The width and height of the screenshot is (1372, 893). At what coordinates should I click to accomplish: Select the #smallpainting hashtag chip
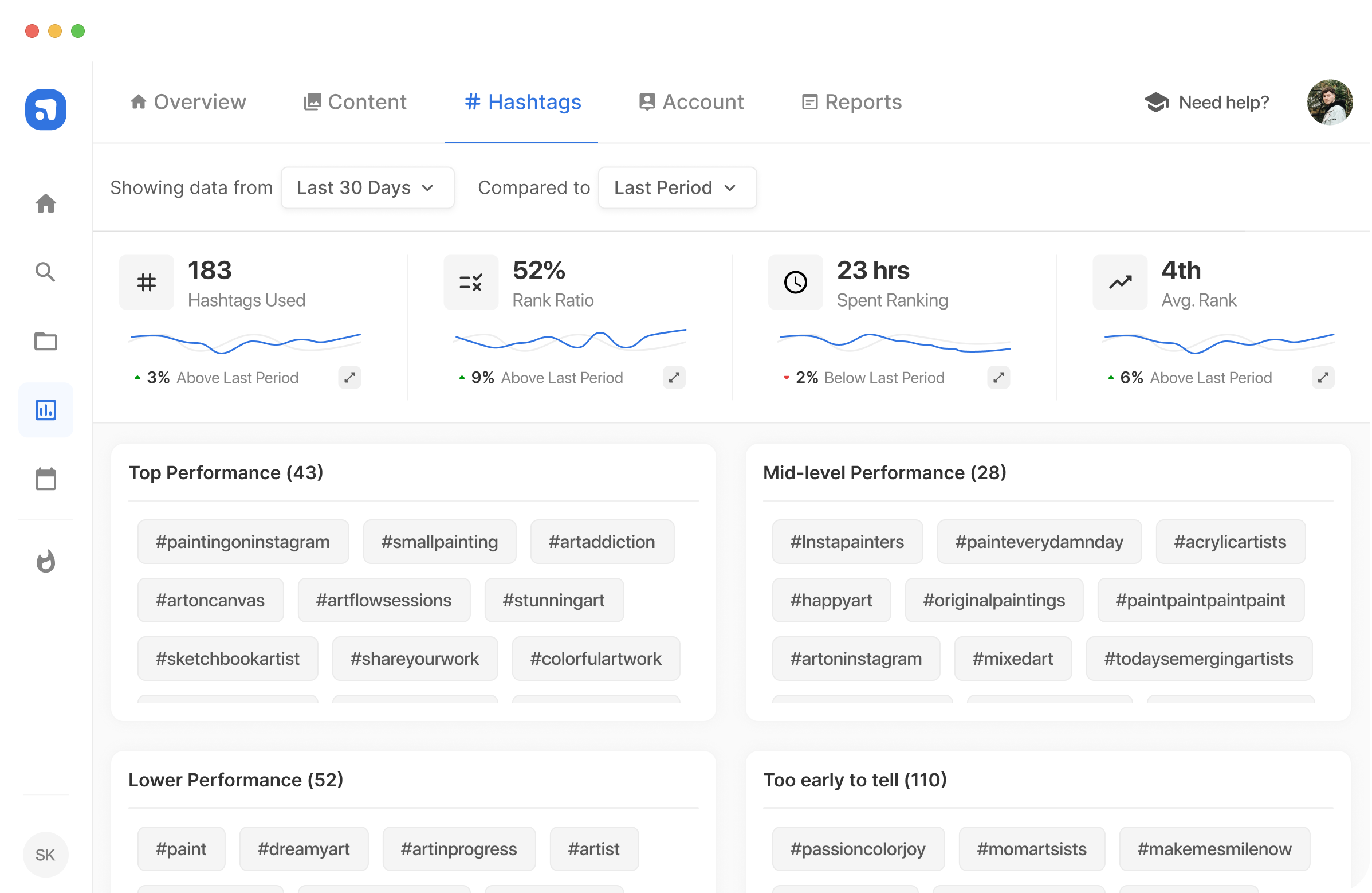point(439,542)
